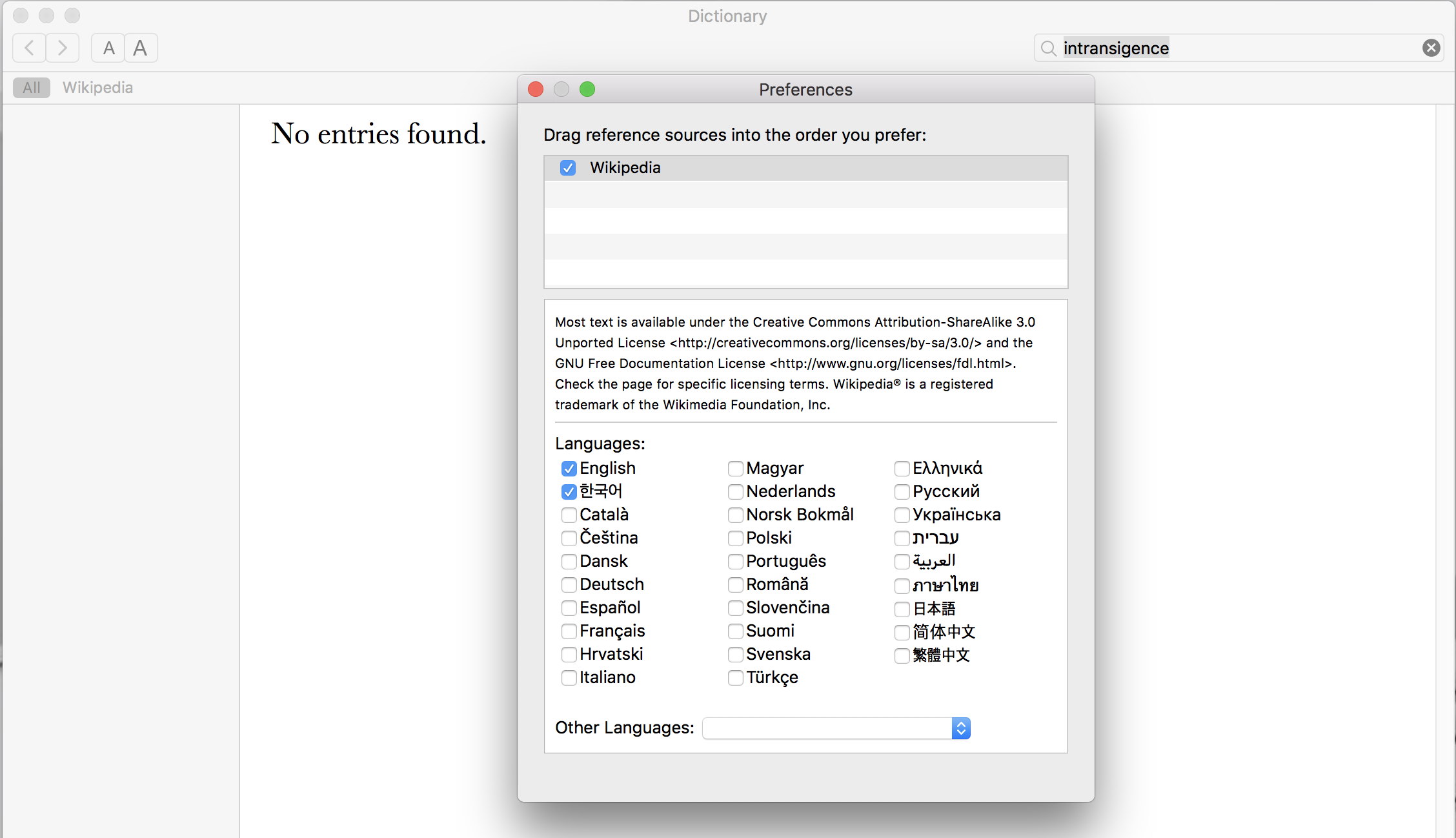Select the Wikipedia row in sources list
Screen dimensions: 1456x838
805,168
